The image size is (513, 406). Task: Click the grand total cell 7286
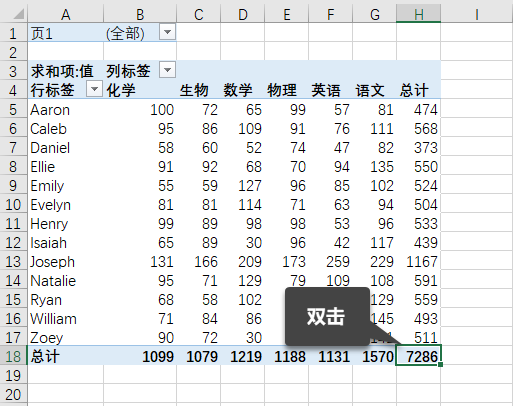click(x=418, y=356)
